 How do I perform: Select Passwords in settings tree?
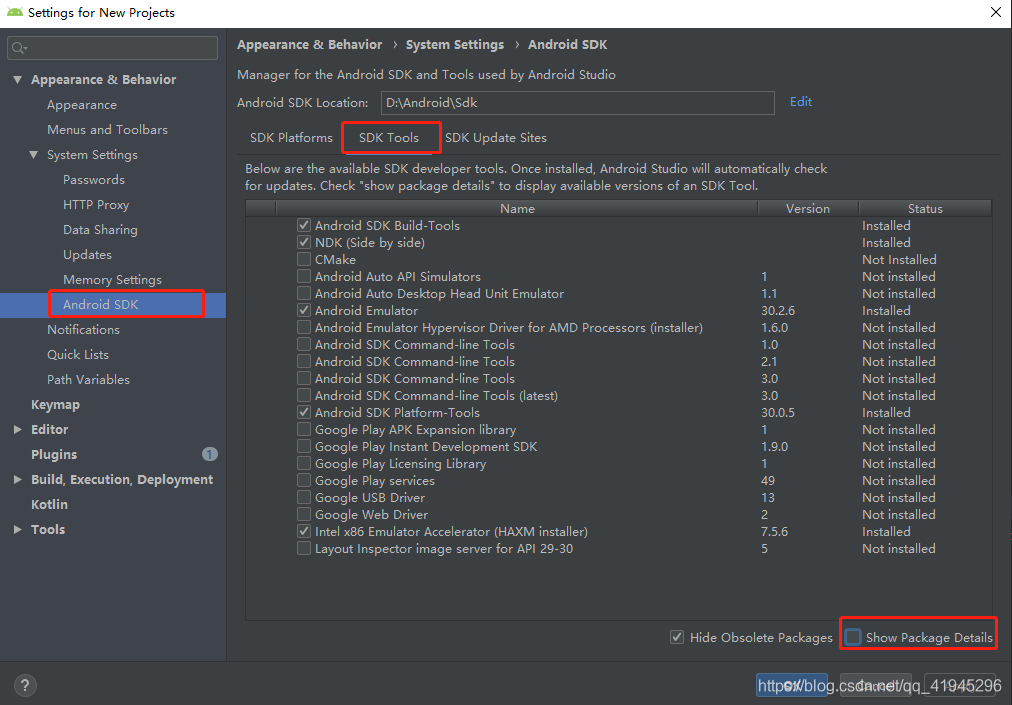[94, 179]
